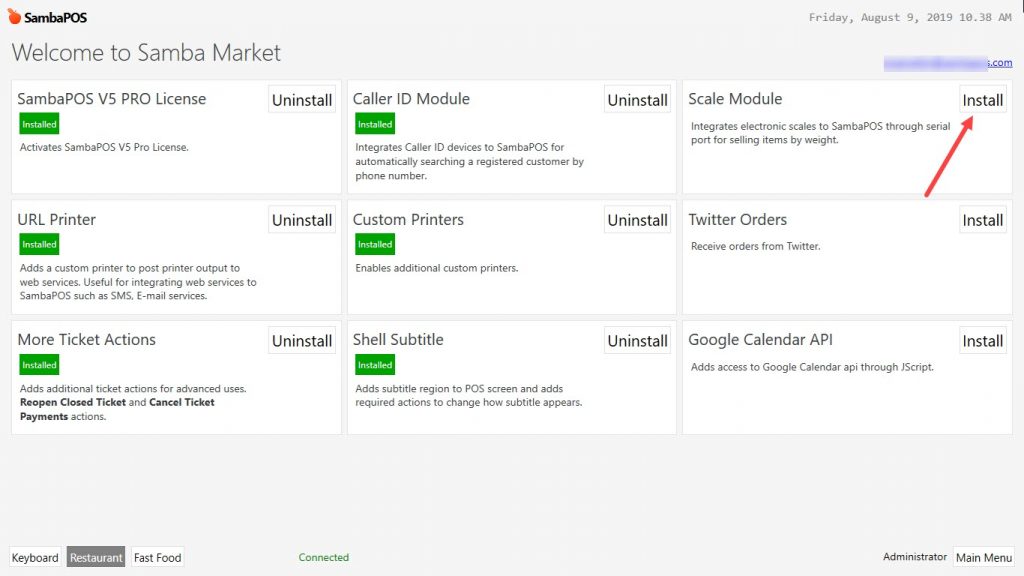Uninstall the Custom Printers module
Screen dimensions: 1024x576
click(x=637, y=220)
